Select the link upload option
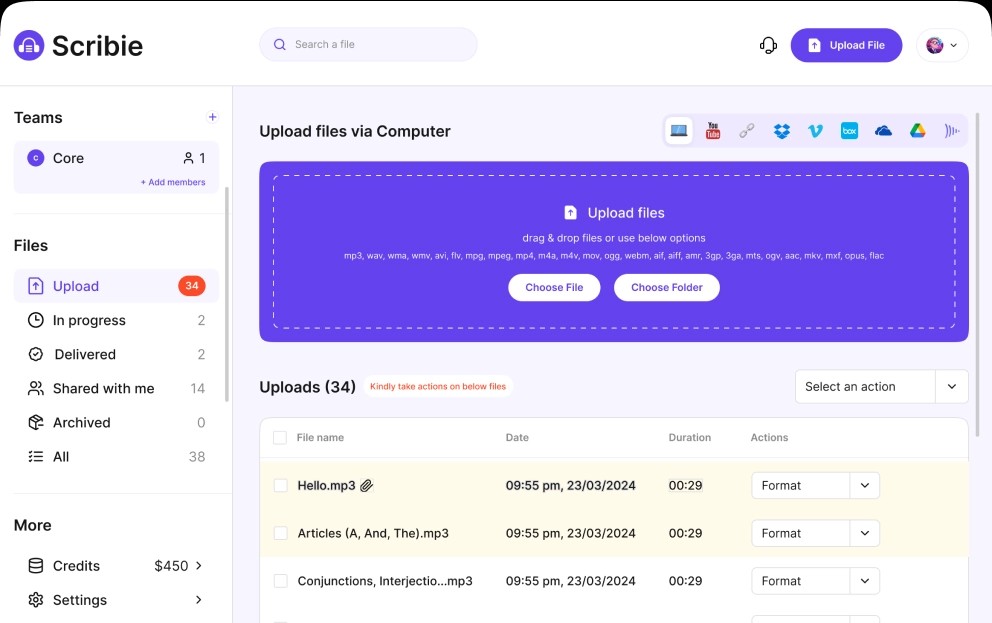Image resolution: width=992 pixels, height=623 pixels. [x=747, y=130]
